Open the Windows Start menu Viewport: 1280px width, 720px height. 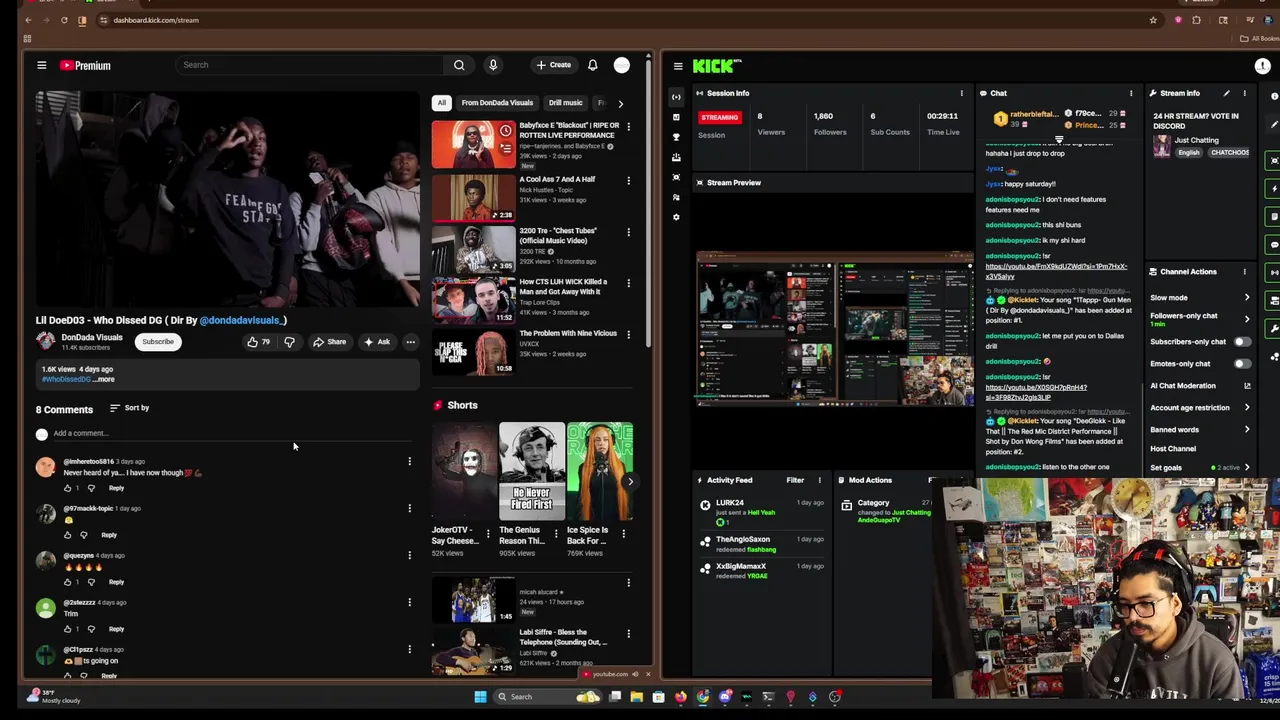pyautogui.click(x=480, y=697)
